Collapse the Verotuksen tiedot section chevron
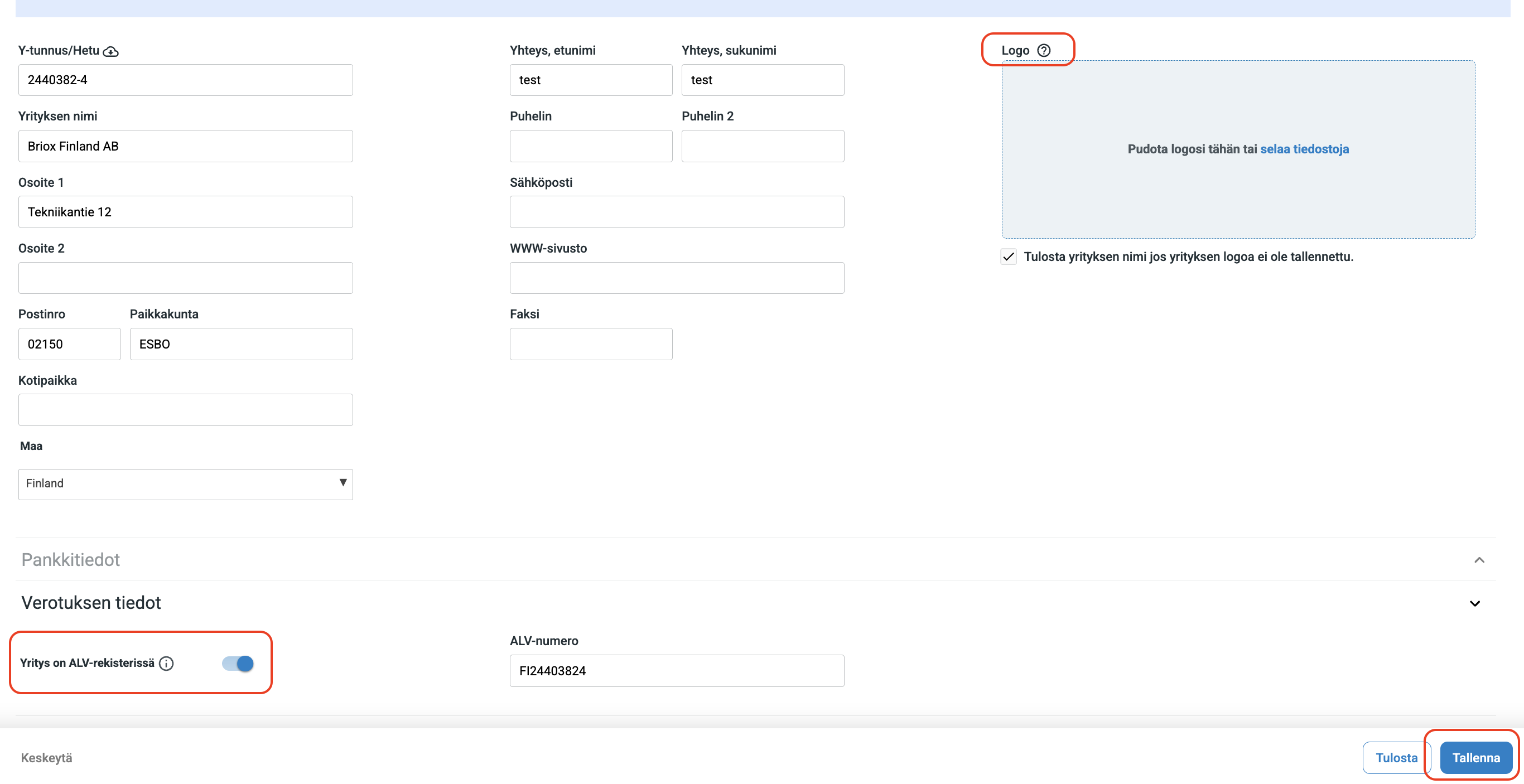This screenshot has width=1524, height=784. (x=1474, y=603)
